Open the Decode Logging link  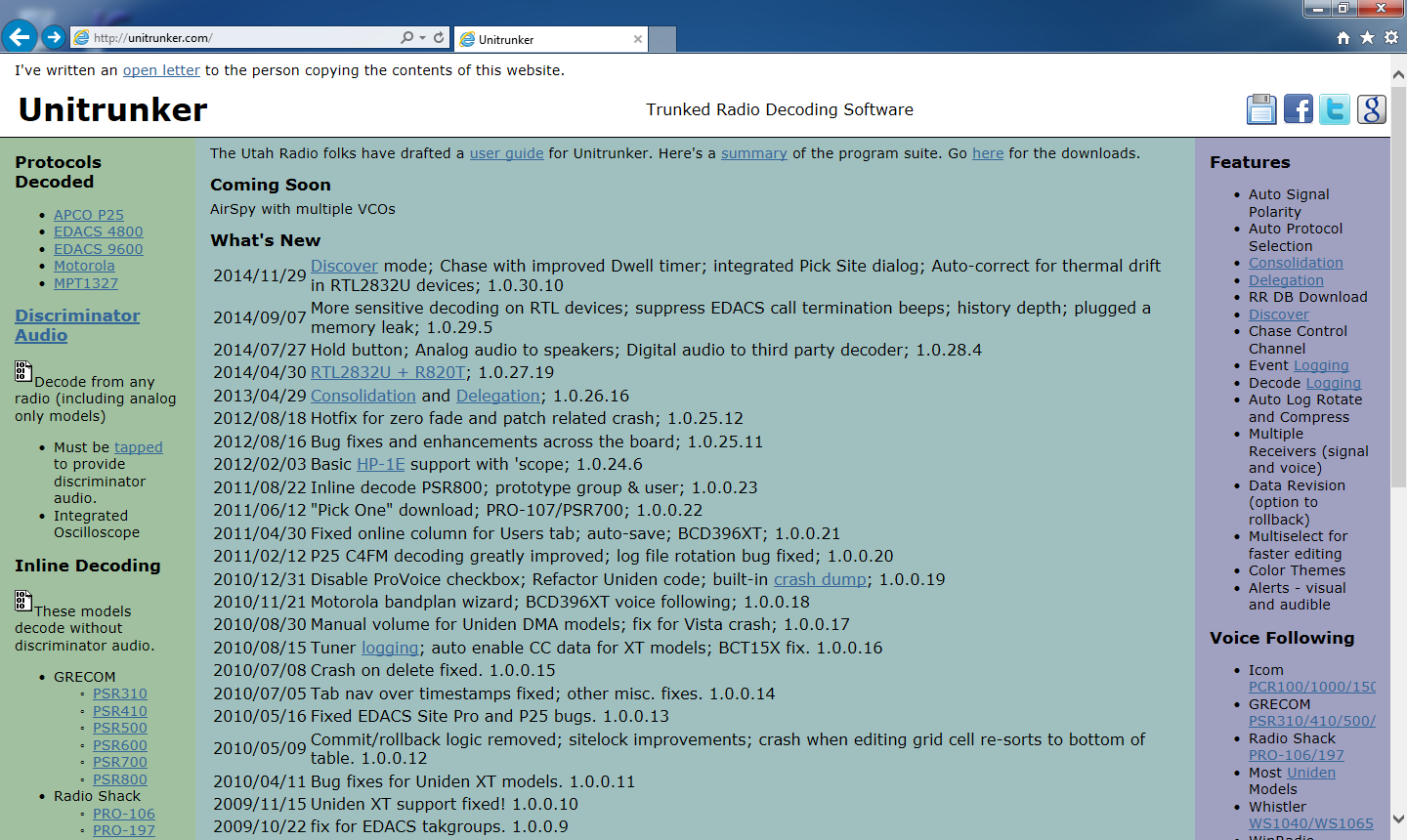(1333, 383)
